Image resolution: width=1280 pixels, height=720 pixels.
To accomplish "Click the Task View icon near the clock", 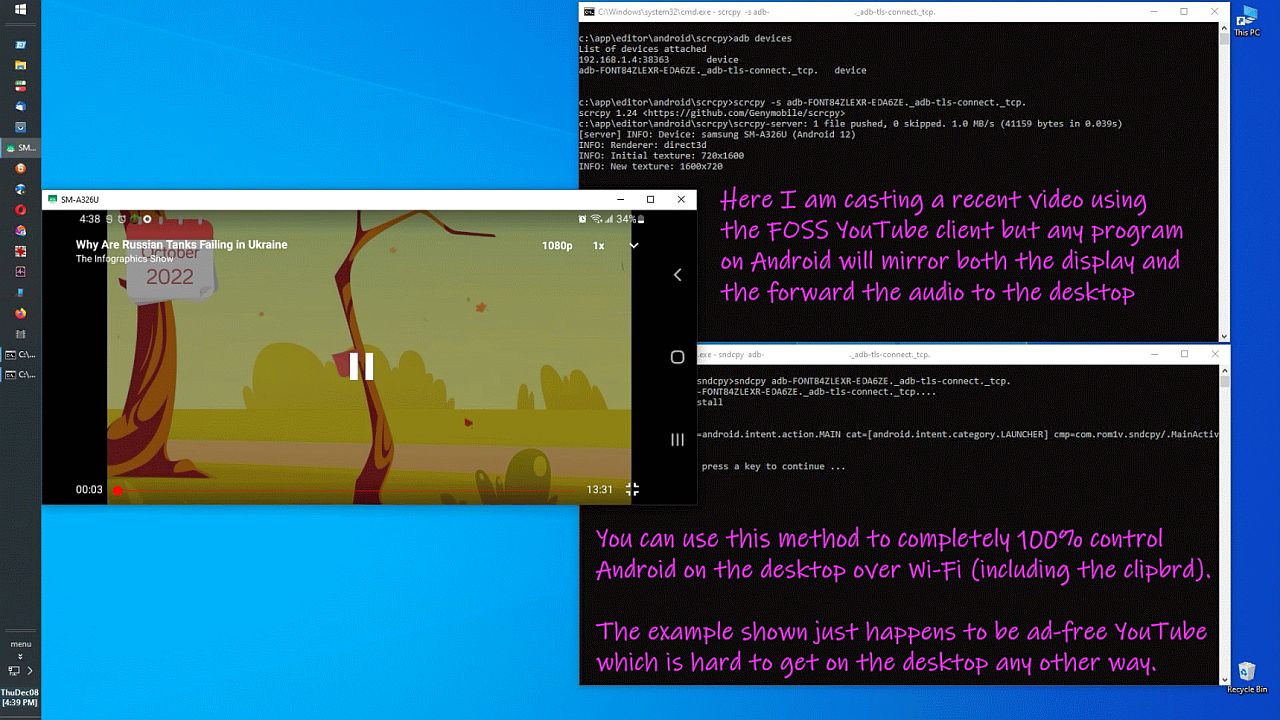I will coord(14,671).
